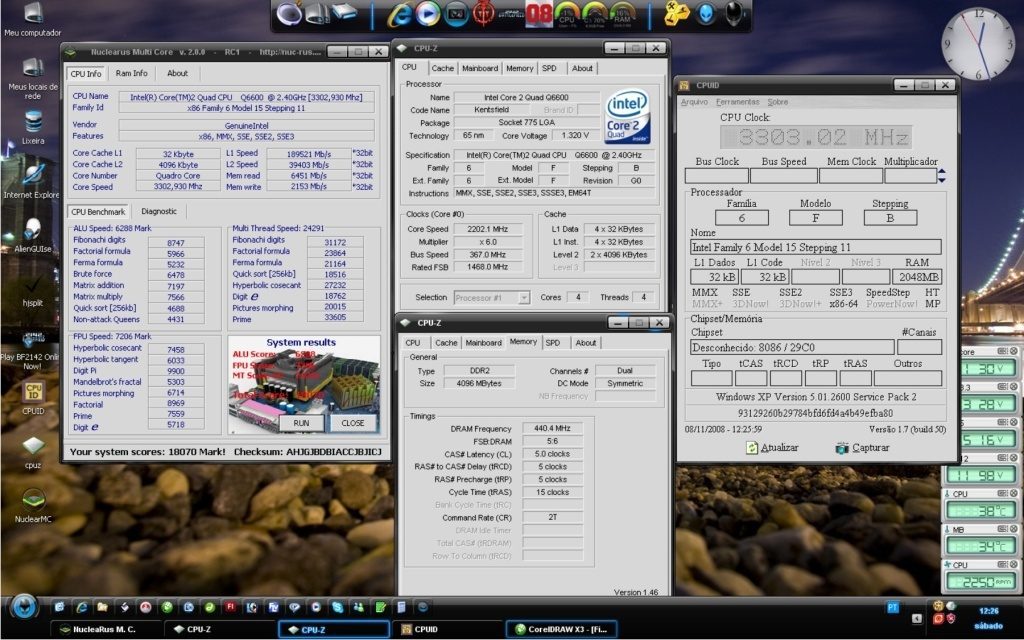
Task: Click the CPU gauge in the top dock
Action: [566, 14]
